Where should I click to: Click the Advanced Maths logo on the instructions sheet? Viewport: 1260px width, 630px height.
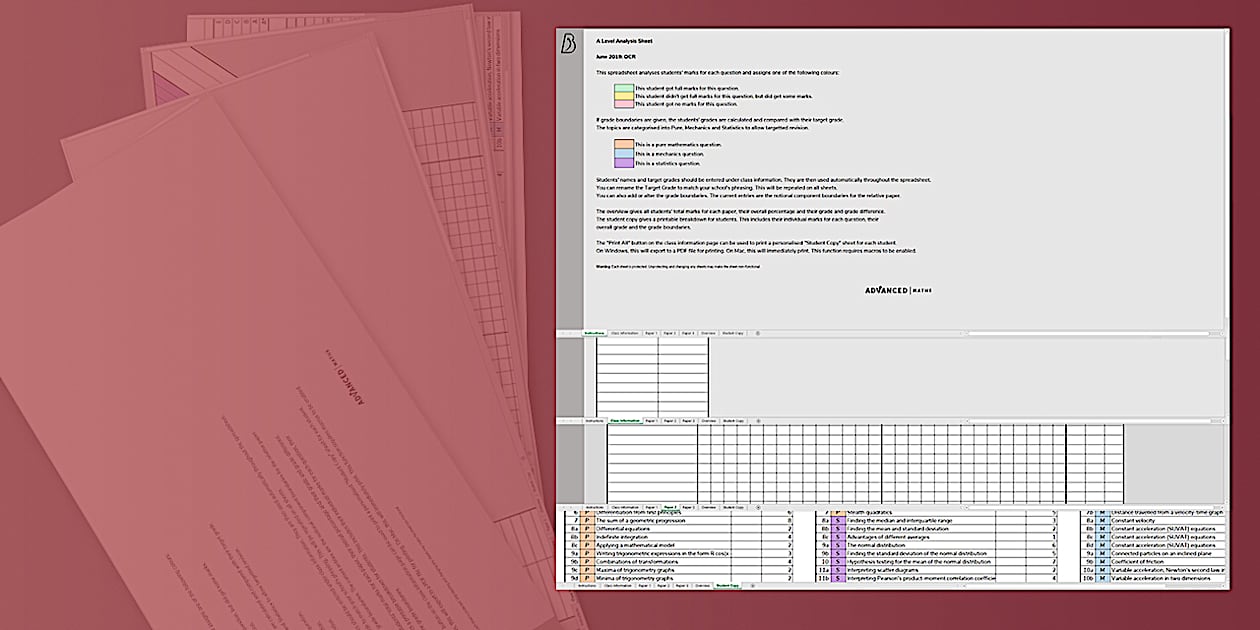[899, 290]
